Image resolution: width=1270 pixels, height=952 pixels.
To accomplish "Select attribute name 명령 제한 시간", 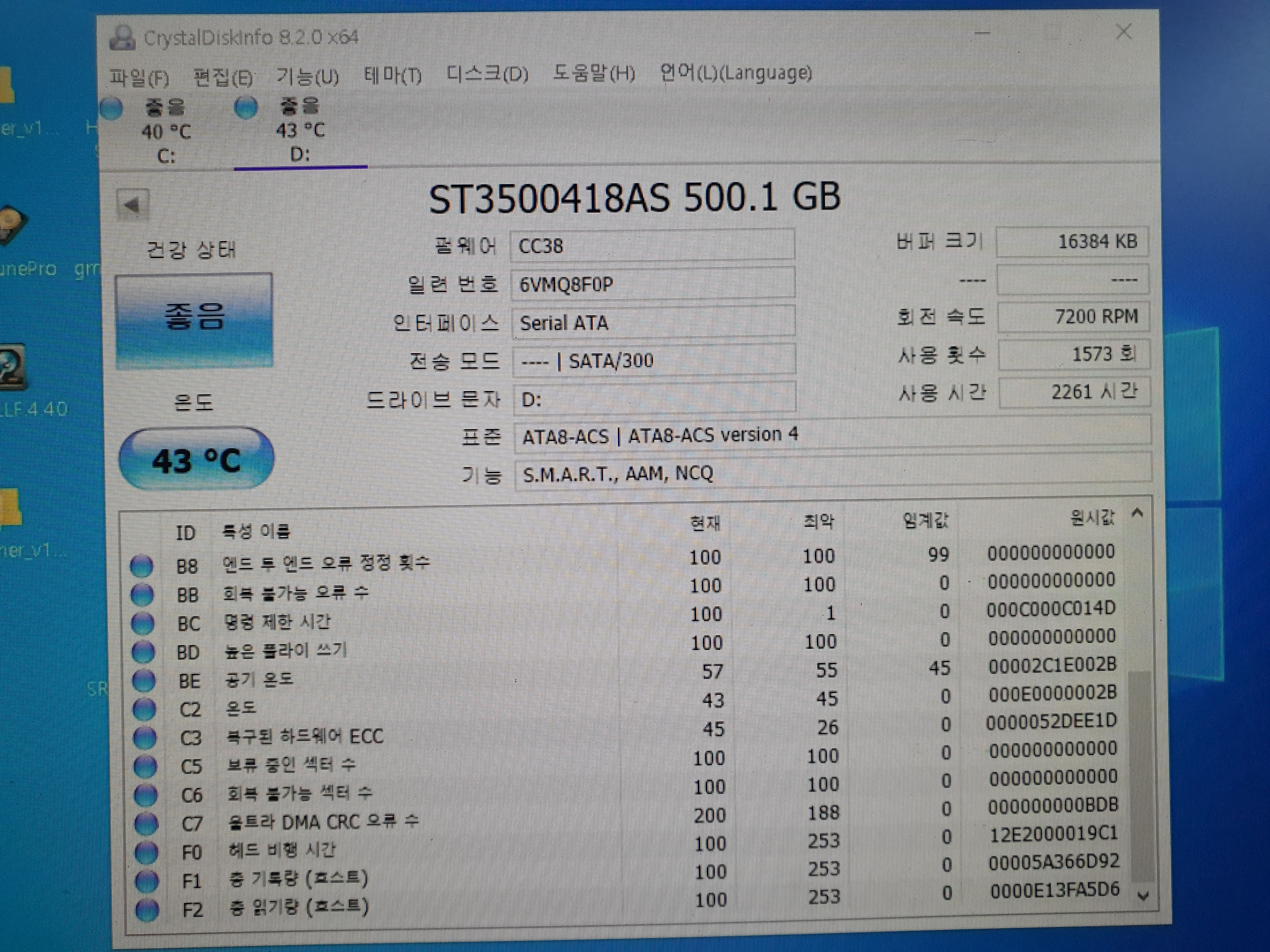I will [x=278, y=621].
